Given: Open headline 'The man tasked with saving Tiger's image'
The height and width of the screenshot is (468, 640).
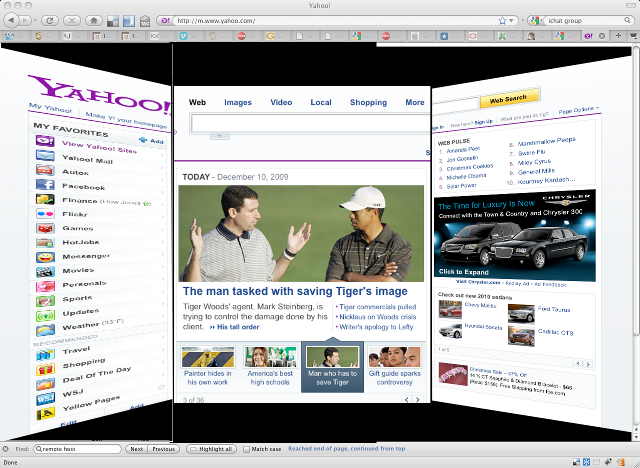Looking at the screenshot, I should coord(295,291).
